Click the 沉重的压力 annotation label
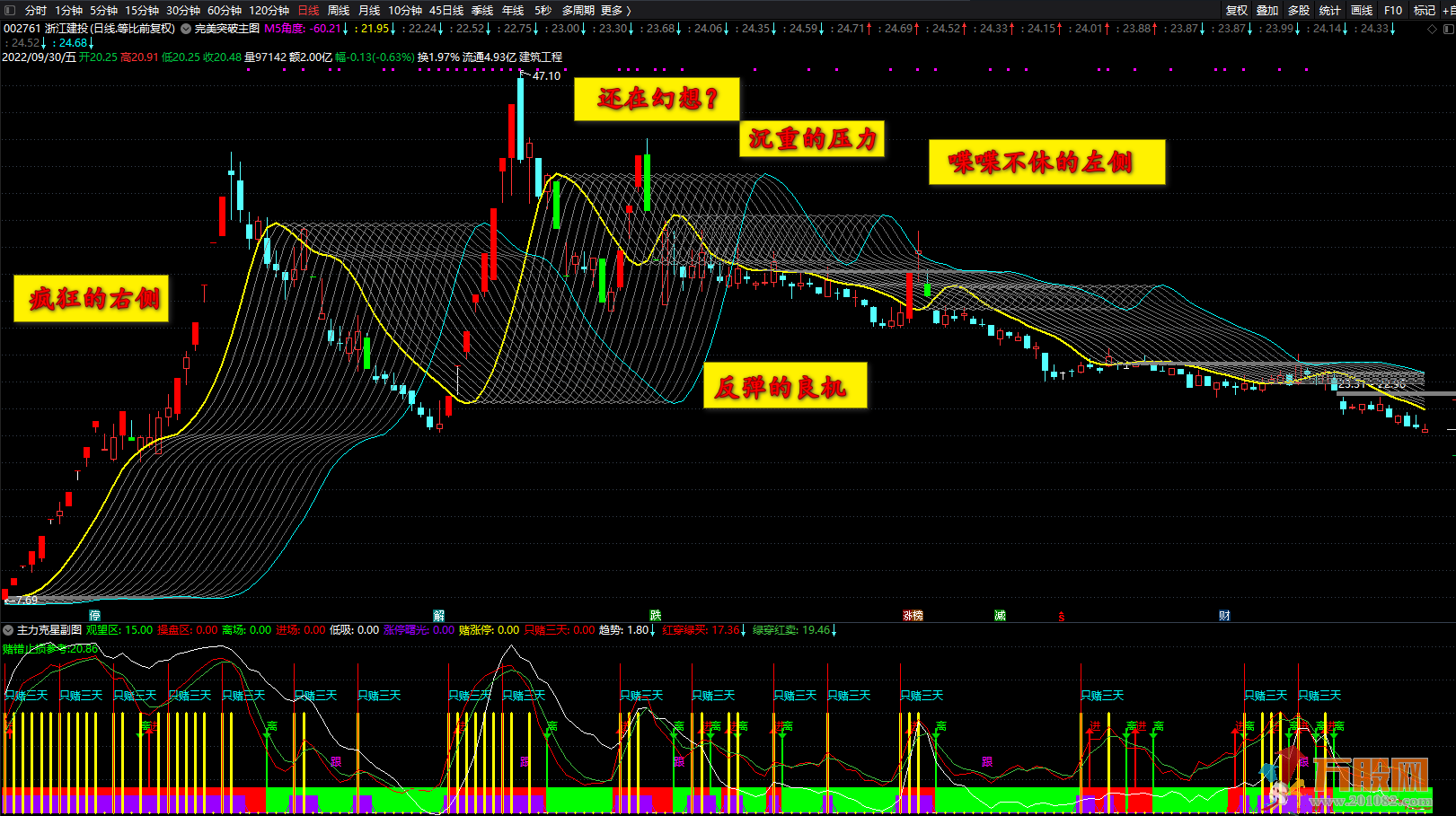This screenshot has height=816, width=1456. pyautogui.click(x=812, y=138)
